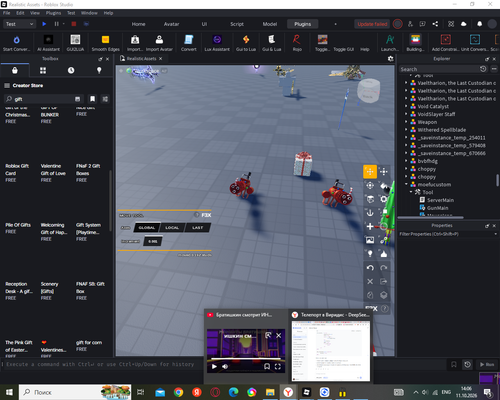Open the AI Assistant plugin
The height and width of the screenshot is (400, 500).
coord(48,40)
